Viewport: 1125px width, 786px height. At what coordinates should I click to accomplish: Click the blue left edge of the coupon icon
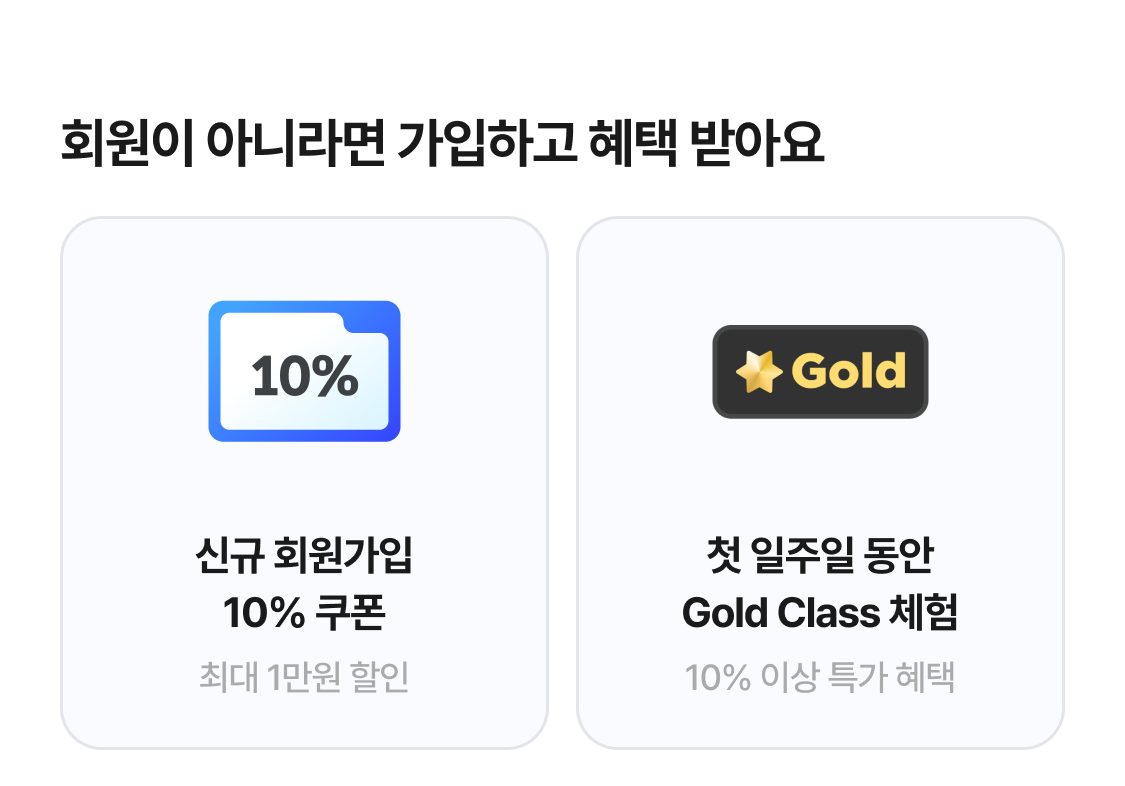coord(214,372)
